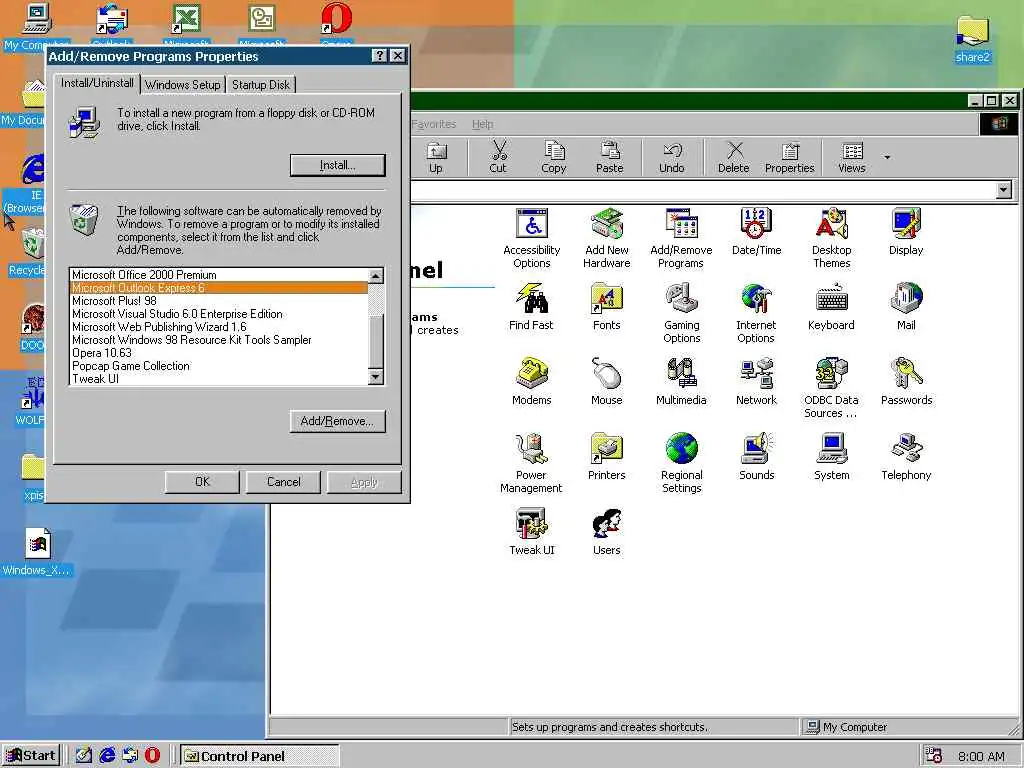
Task: Click Control Panel taskbar button
Action: click(259, 756)
